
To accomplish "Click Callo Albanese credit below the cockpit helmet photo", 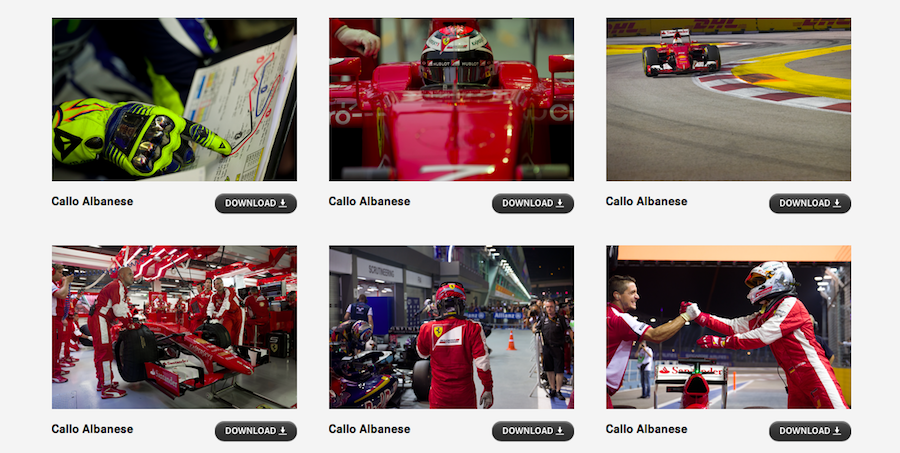I will (370, 202).
